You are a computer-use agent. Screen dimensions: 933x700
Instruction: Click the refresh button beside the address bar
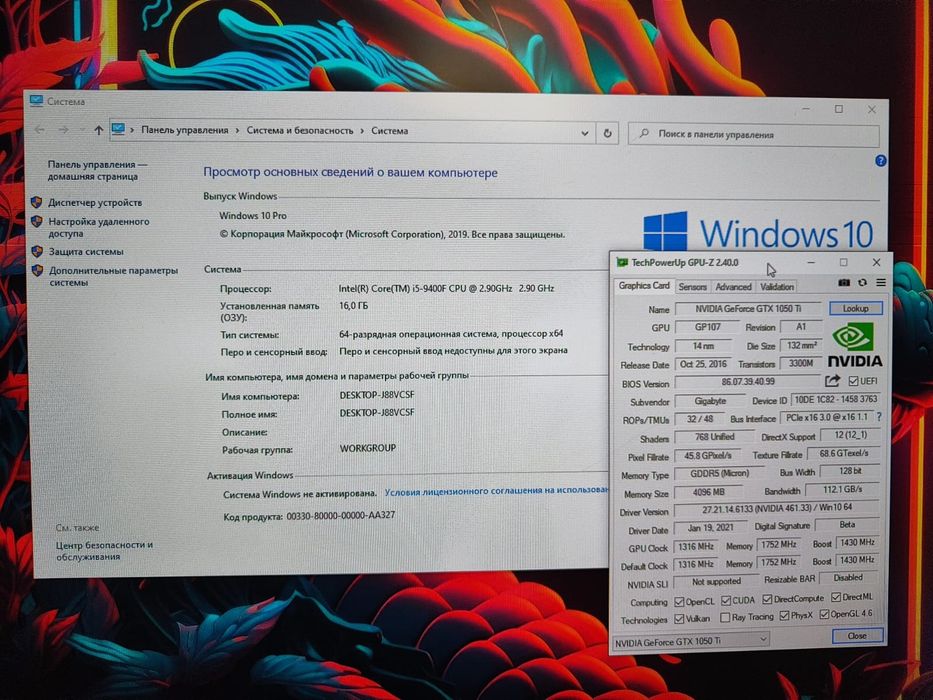[607, 133]
